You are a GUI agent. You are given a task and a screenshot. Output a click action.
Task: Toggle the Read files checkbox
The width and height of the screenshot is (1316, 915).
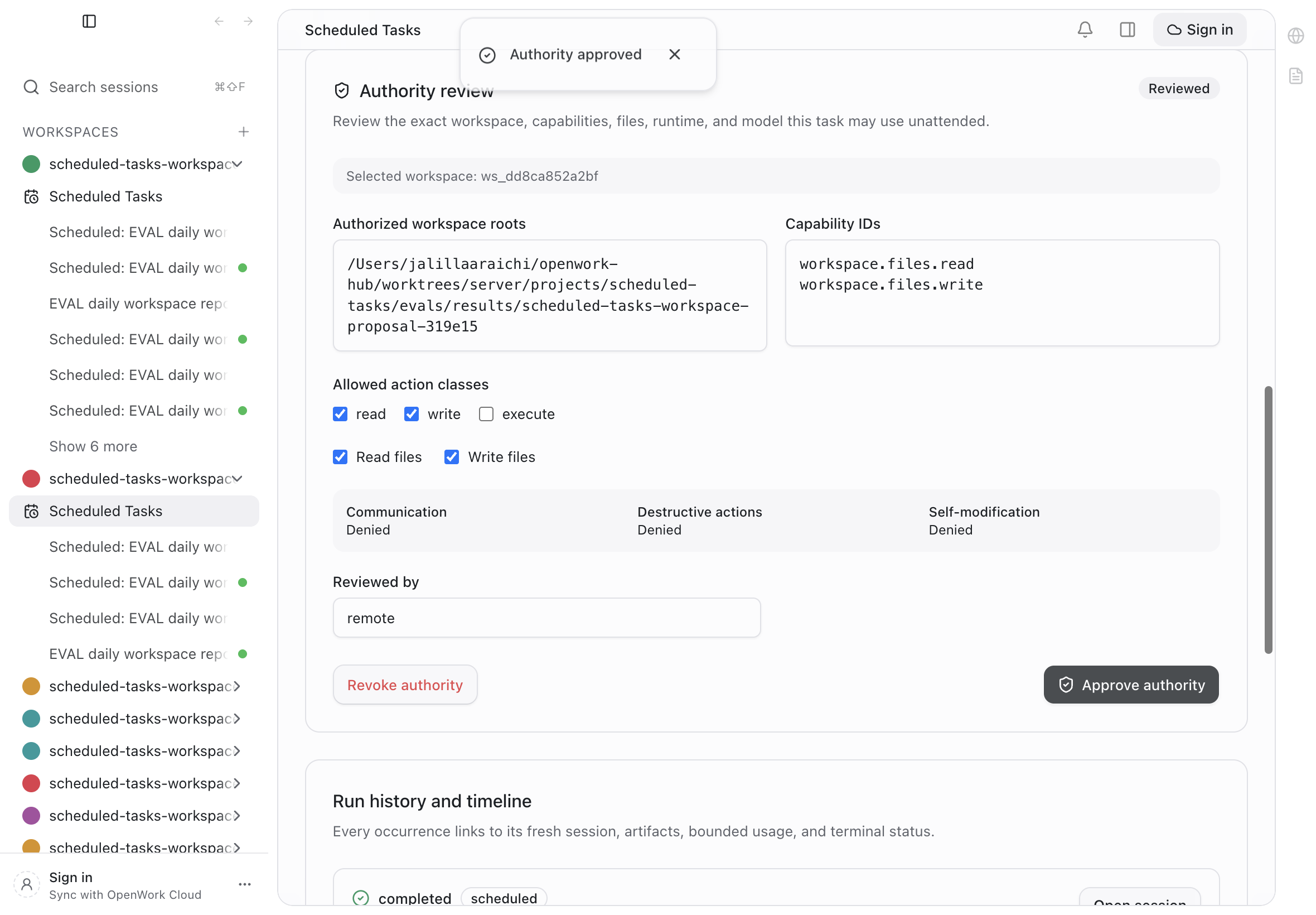pos(340,457)
